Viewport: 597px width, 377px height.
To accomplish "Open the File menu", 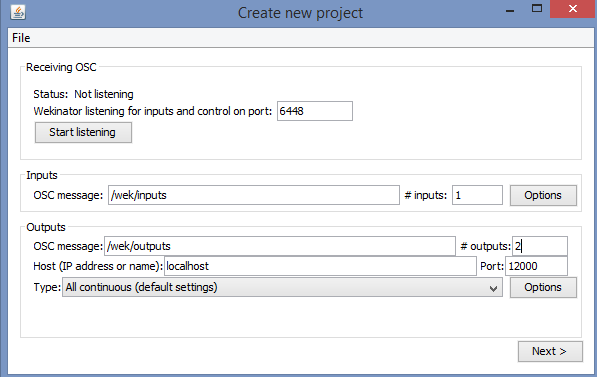I will pyautogui.click(x=21, y=38).
